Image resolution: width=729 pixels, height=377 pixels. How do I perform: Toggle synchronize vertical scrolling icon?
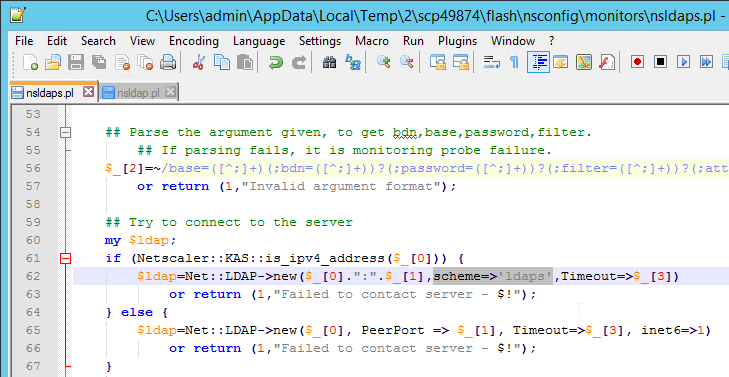click(x=437, y=62)
